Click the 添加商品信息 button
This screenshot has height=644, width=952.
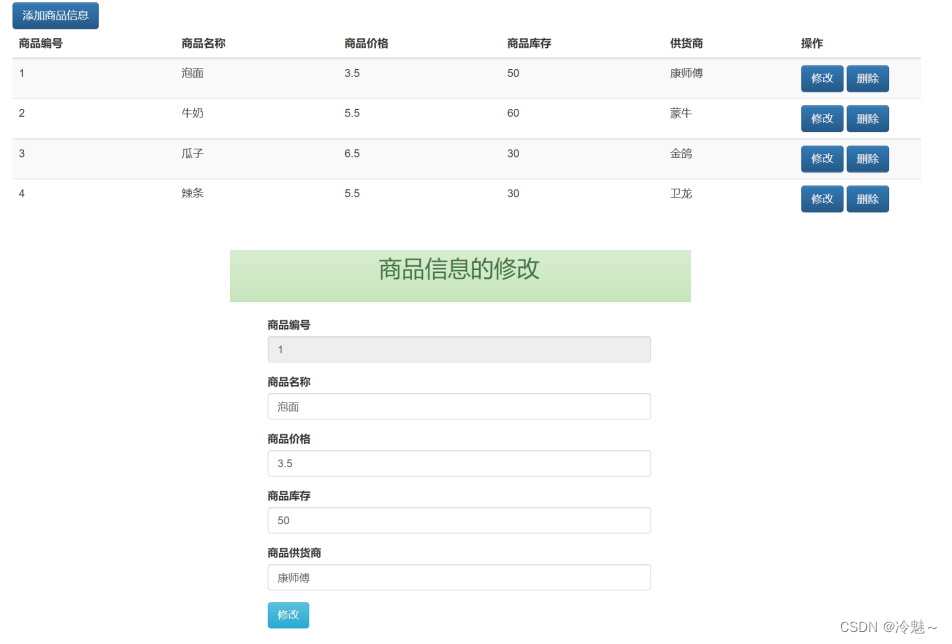[55, 15]
